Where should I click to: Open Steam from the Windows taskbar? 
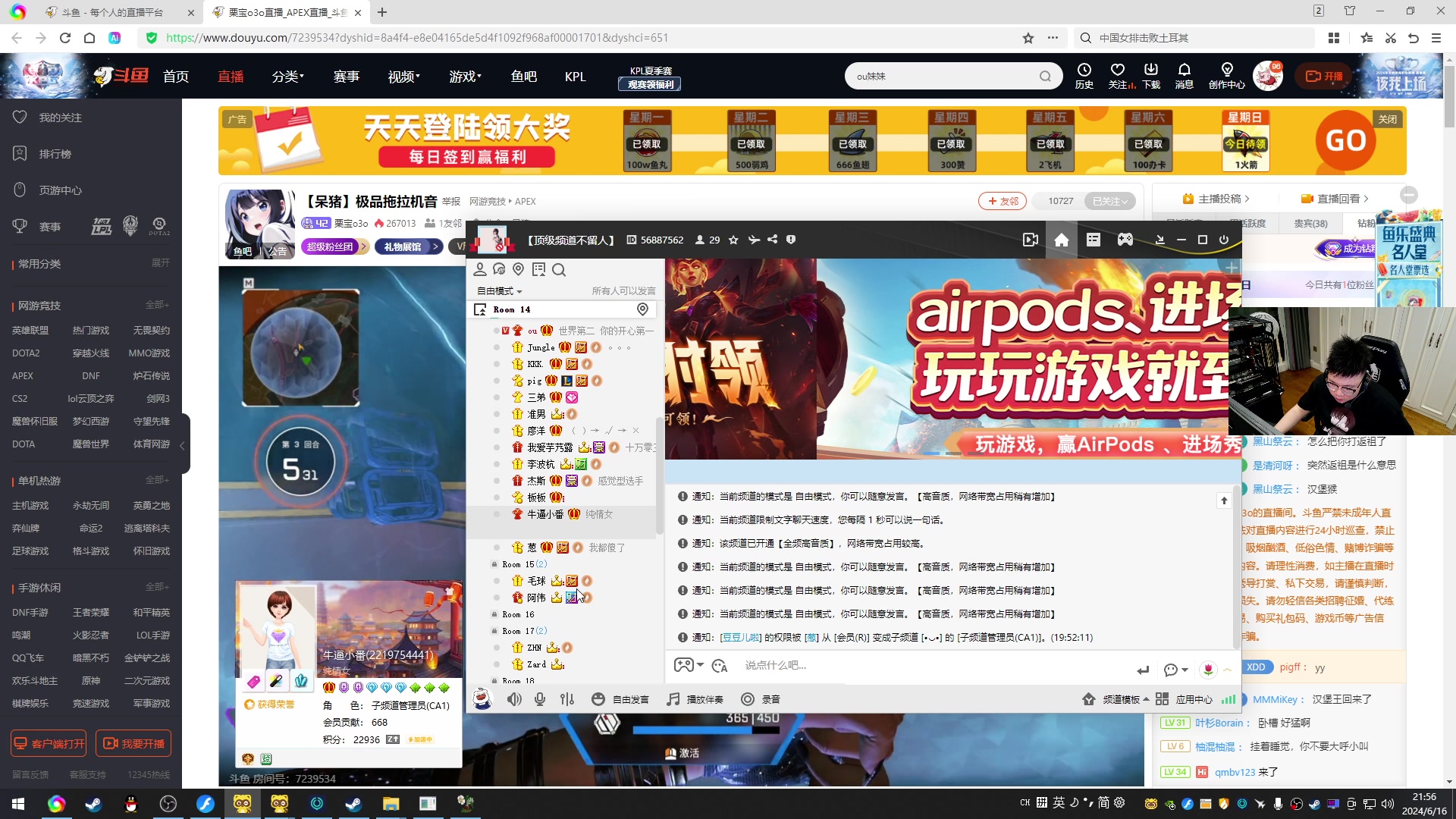[x=94, y=804]
